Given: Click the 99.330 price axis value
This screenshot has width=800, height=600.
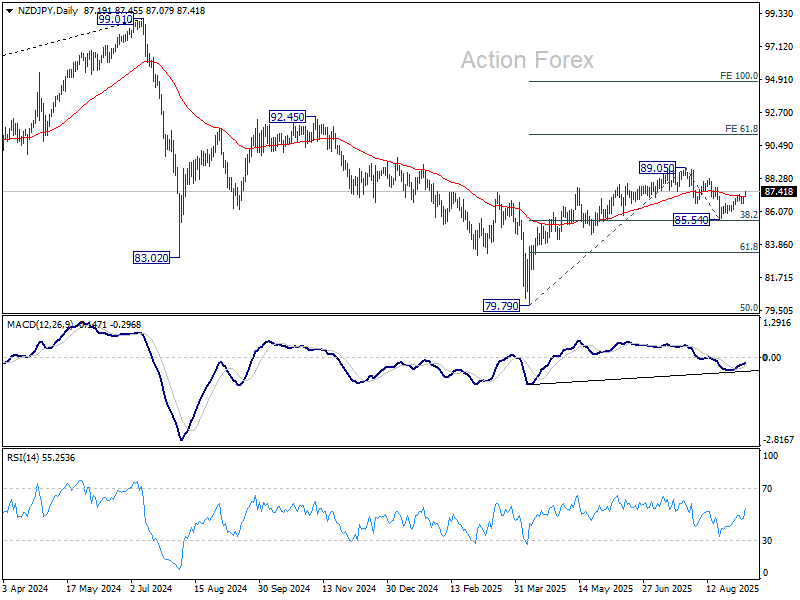Looking at the screenshot, I should click(x=779, y=14).
